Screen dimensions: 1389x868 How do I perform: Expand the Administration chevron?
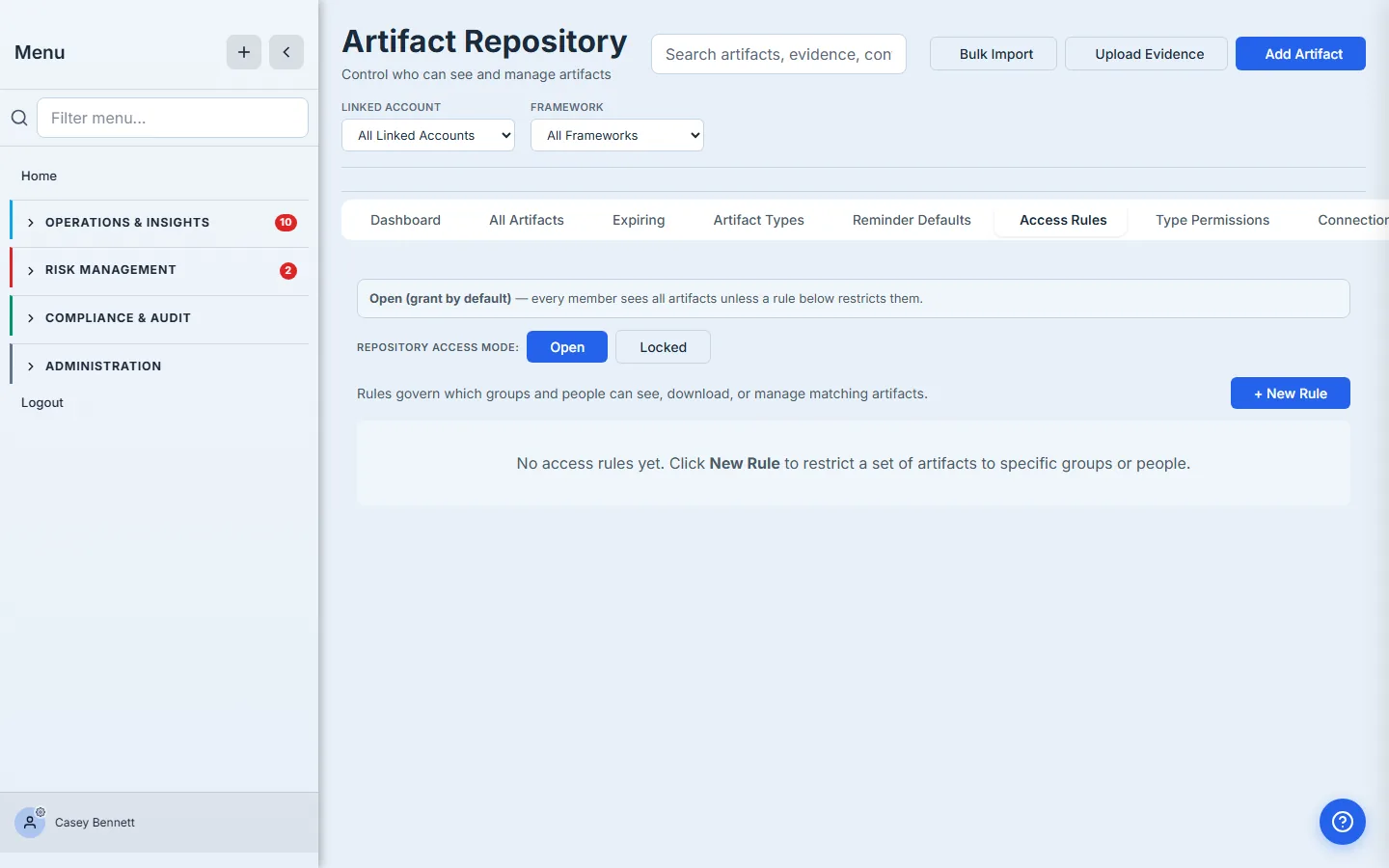point(31,366)
